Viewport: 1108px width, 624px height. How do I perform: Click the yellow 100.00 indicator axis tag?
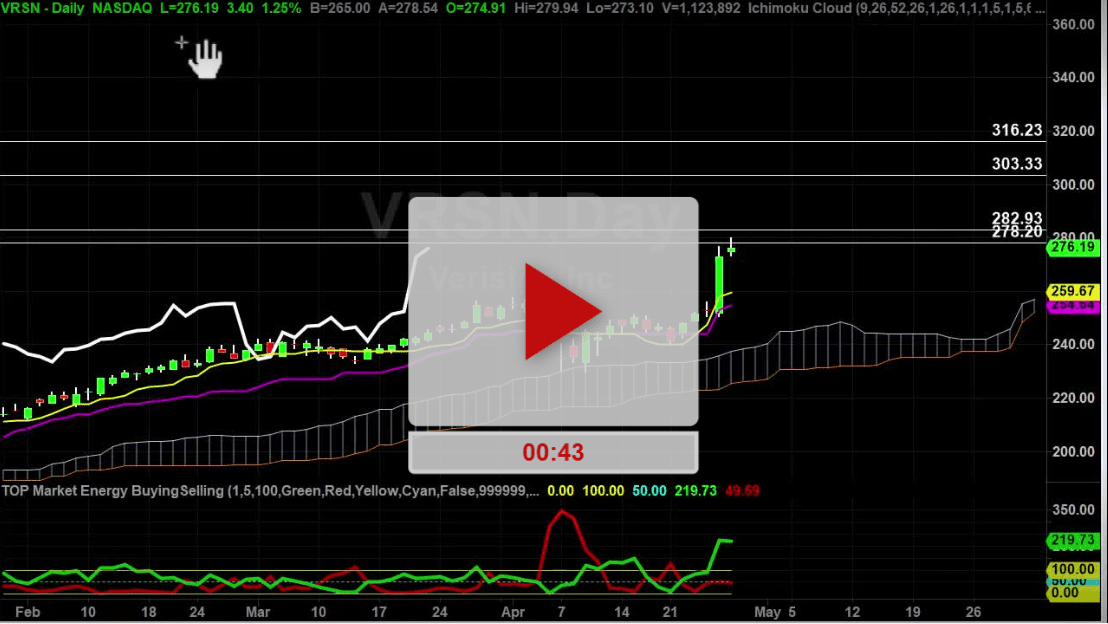click(x=1072, y=570)
